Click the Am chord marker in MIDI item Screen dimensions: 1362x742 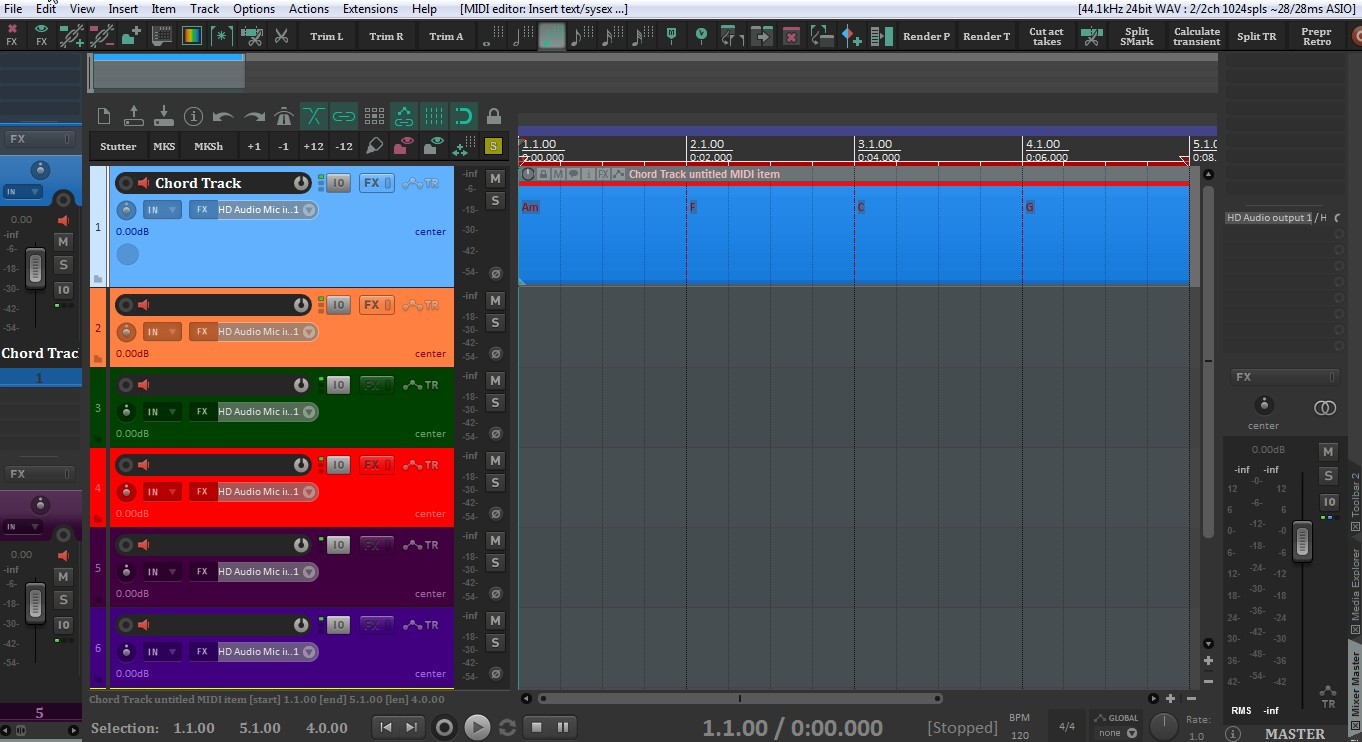(530, 207)
